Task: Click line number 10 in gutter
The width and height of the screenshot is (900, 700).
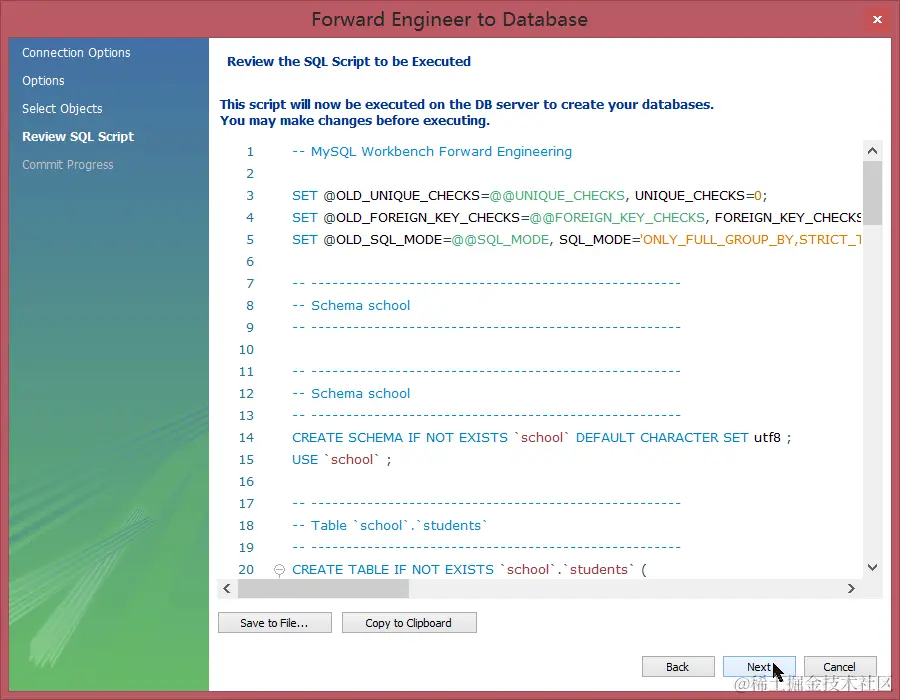Action: [x=247, y=350]
